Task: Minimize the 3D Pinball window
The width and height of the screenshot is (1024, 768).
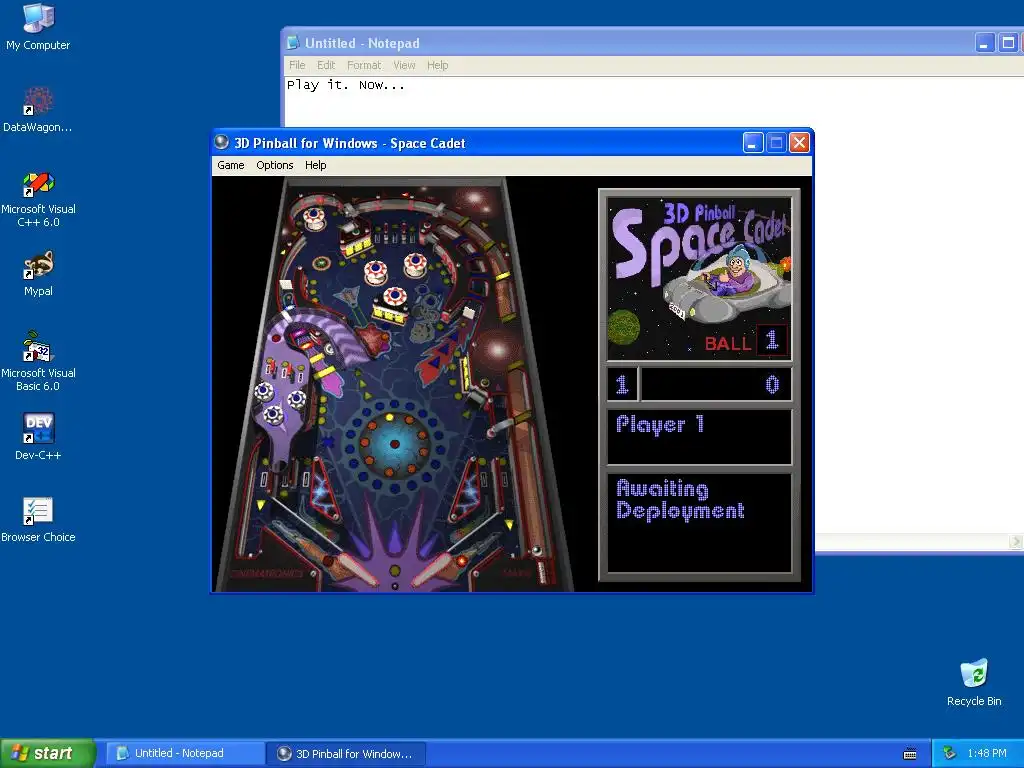Action: tap(753, 142)
